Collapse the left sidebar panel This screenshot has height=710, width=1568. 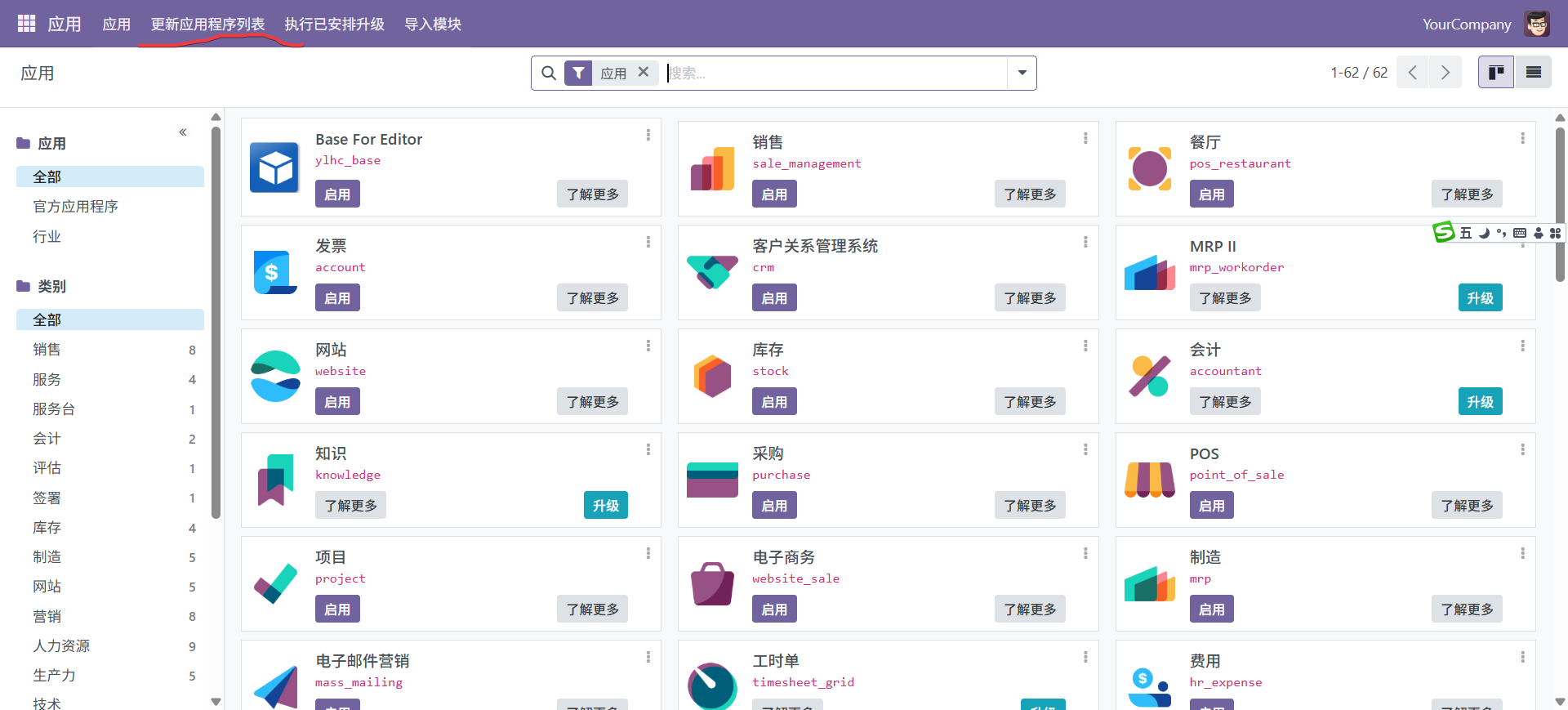[183, 132]
